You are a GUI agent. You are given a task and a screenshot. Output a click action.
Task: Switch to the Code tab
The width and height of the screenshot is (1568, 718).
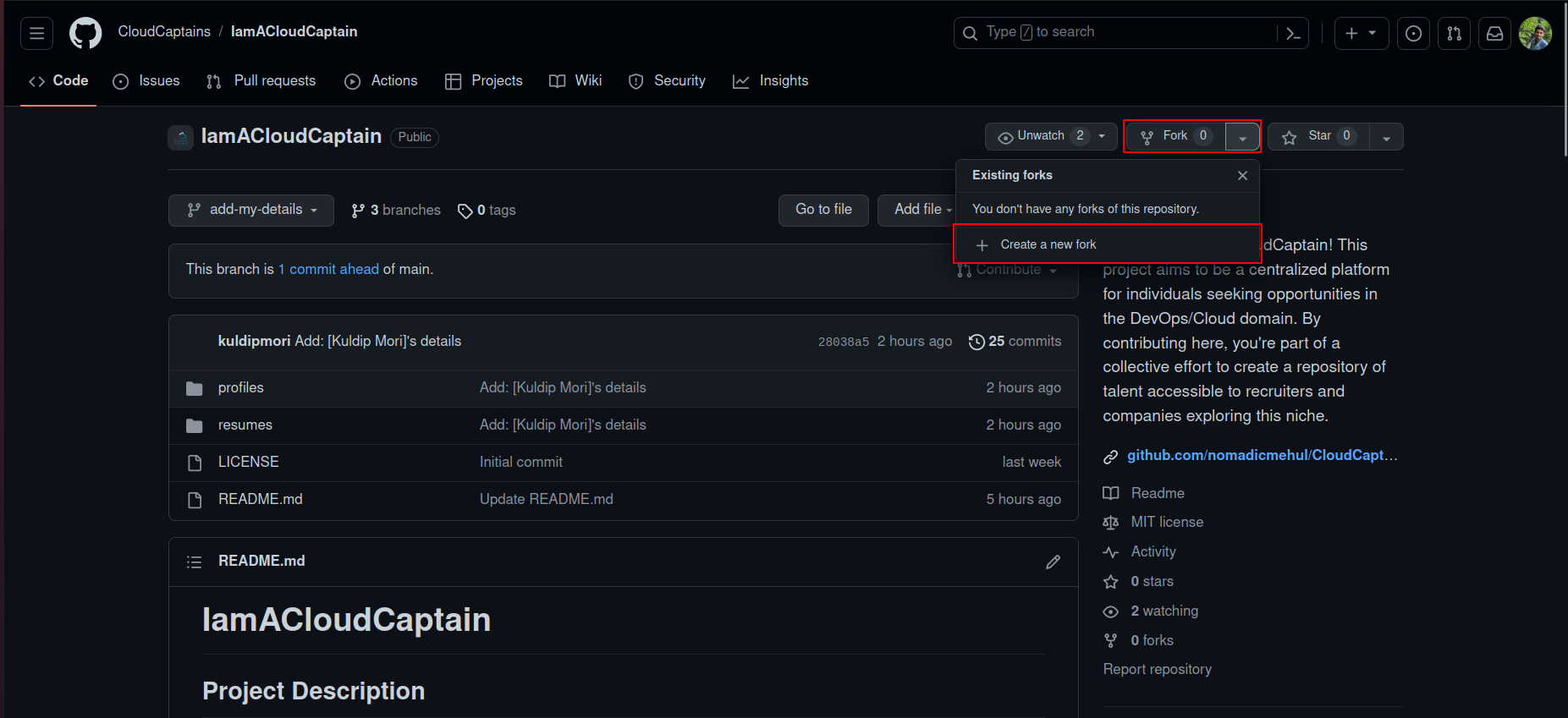58,81
